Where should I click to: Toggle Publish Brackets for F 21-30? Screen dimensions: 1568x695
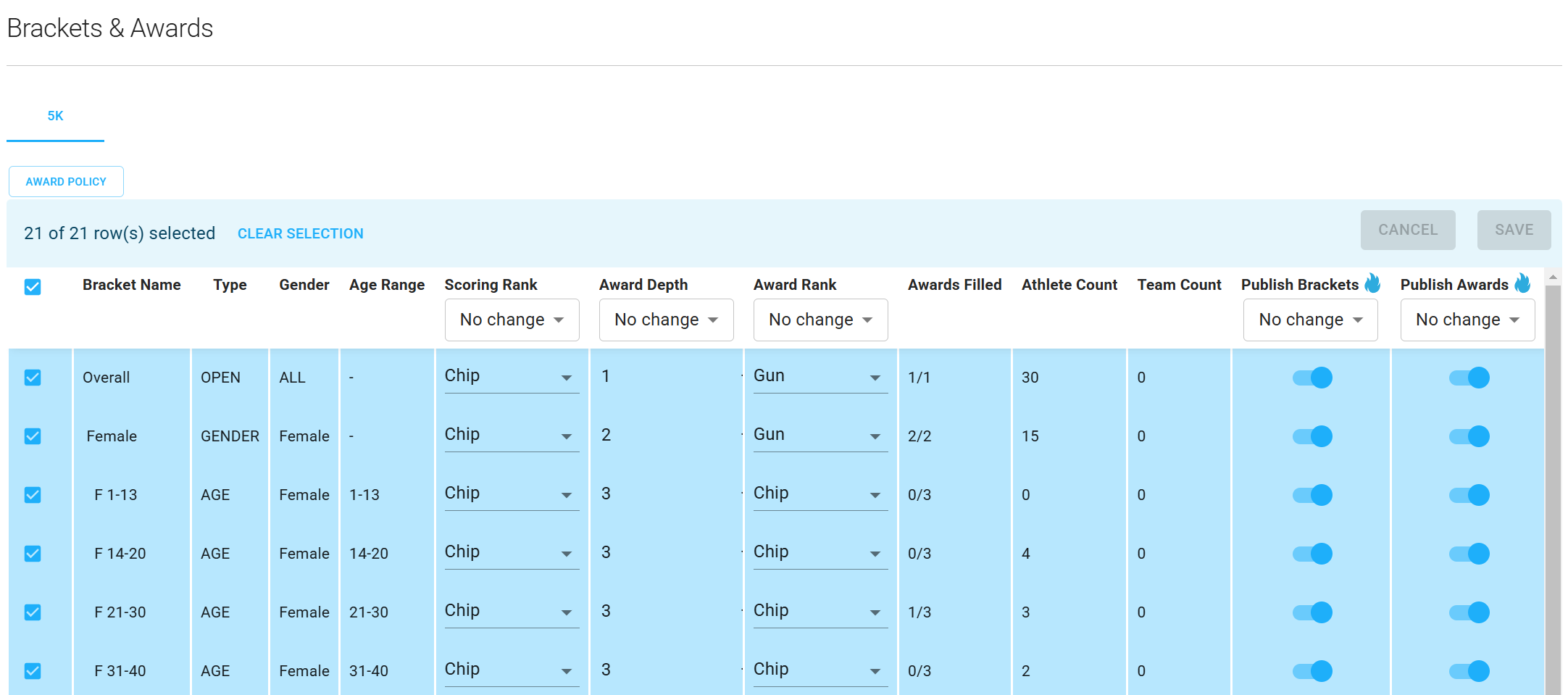click(x=1312, y=612)
